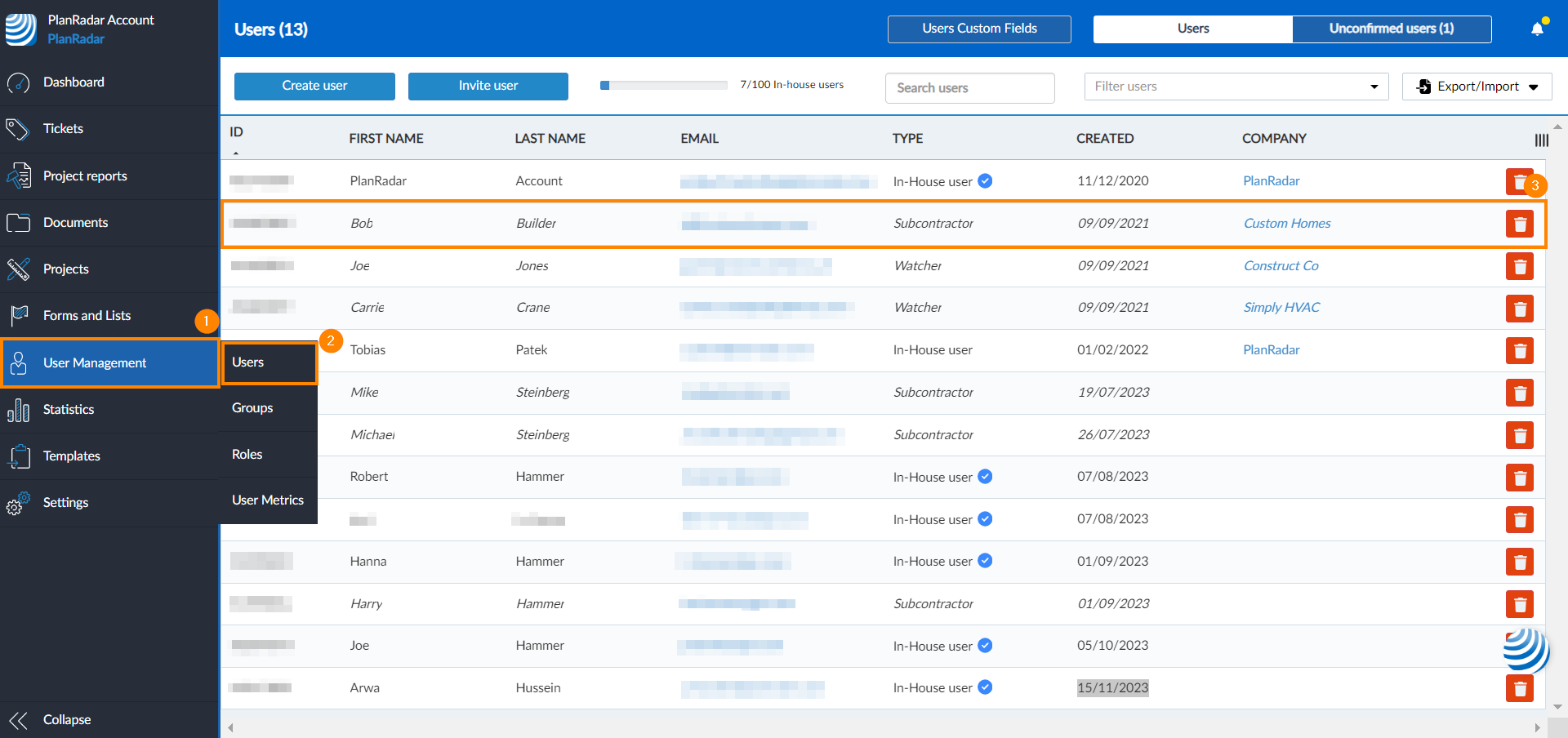Click the Create user button
The image size is (1568, 738).
314,86
